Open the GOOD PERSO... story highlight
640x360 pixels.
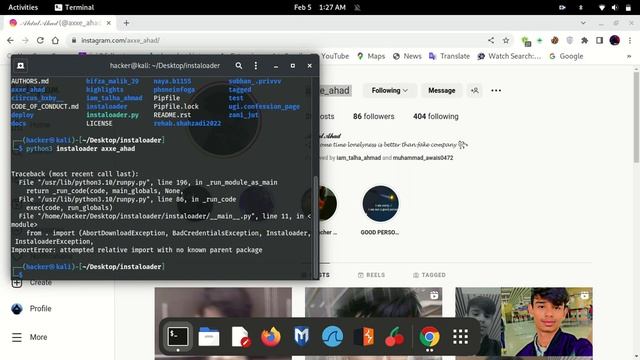[380, 210]
